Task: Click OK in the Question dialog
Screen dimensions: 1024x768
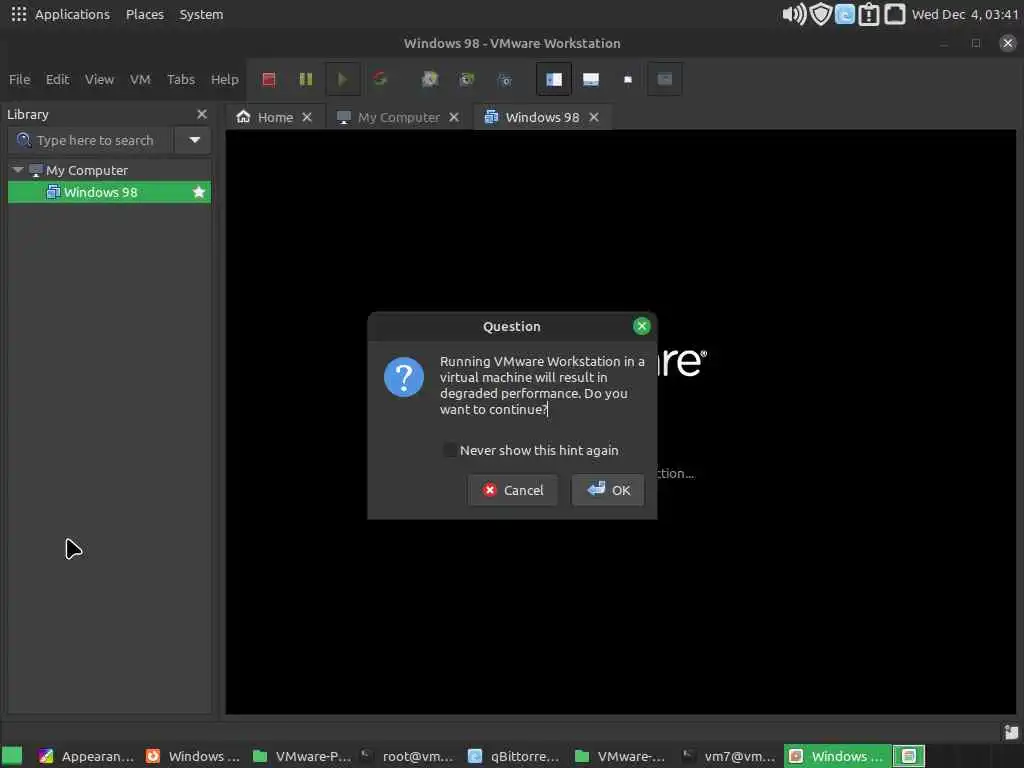Action: [608, 490]
